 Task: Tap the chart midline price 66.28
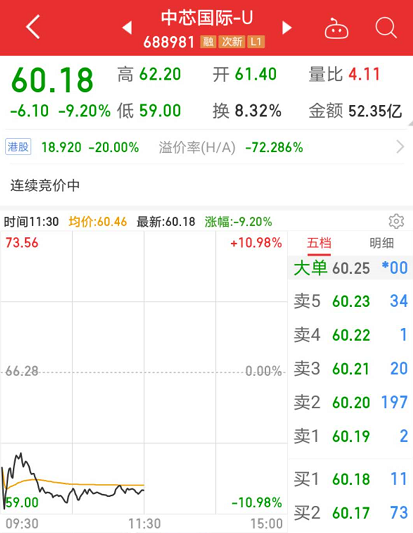pyautogui.click(x=22, y=371)
